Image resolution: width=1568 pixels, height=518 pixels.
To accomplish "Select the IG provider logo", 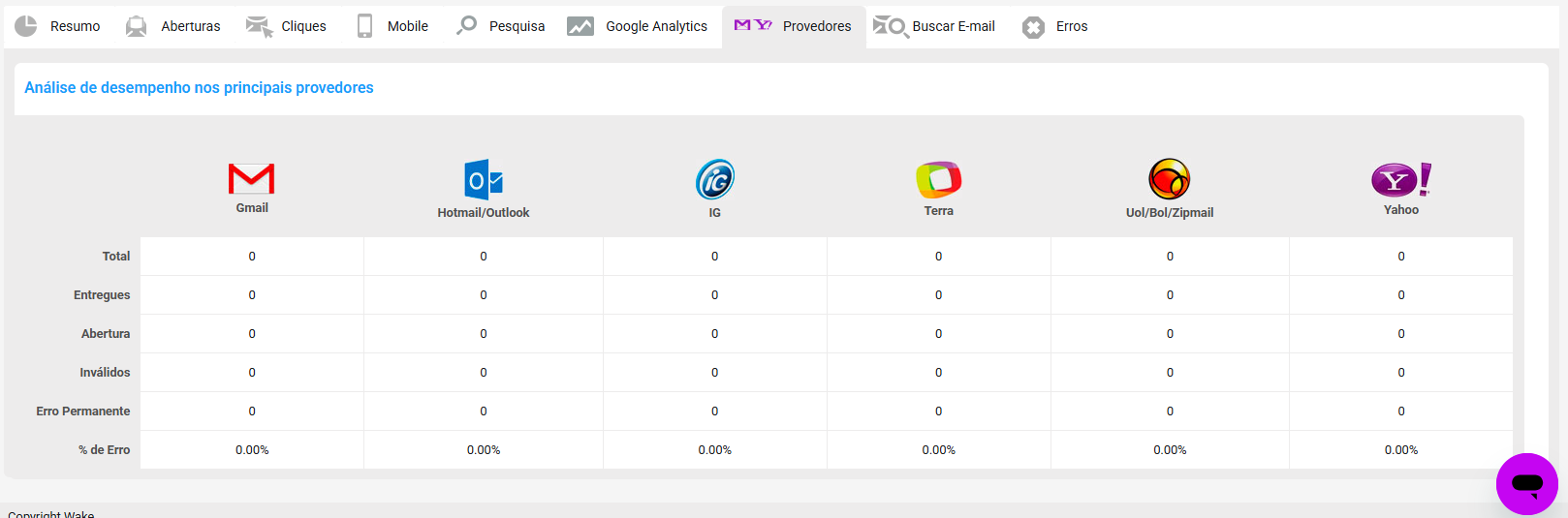I will pyautogui.click(x=715, y=180).
